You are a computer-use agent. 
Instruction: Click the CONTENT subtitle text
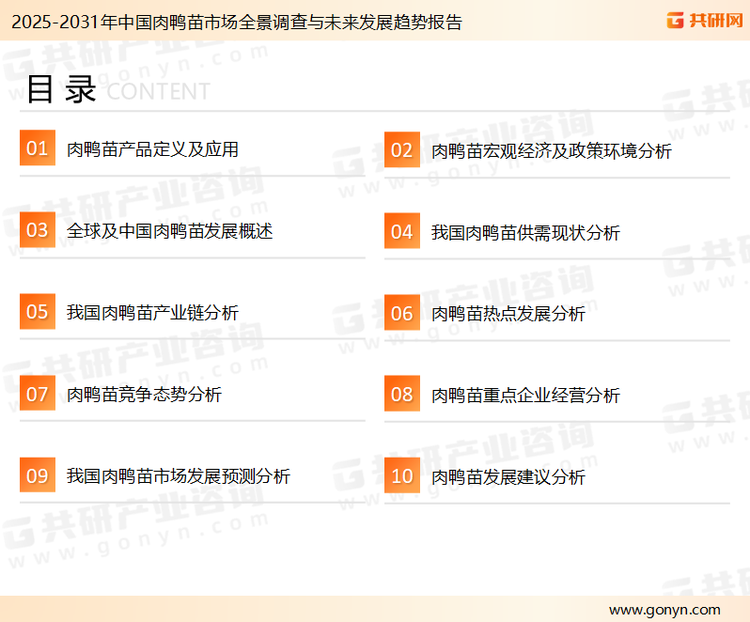158,91
